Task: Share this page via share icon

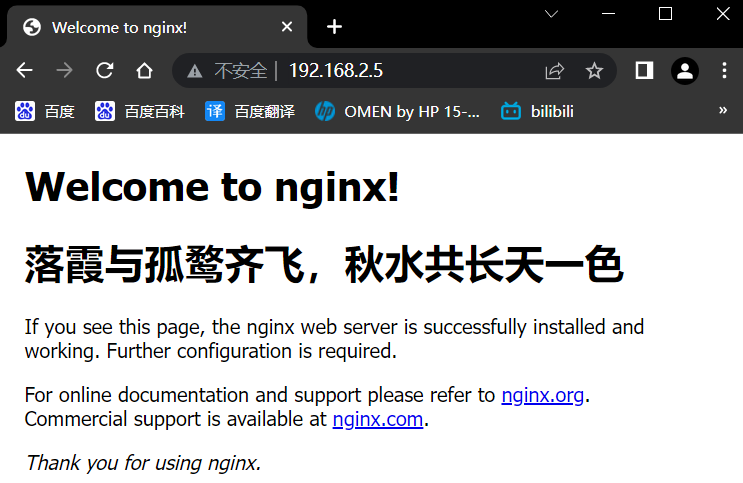Action: pyautogui.click(x=554, y=71)
